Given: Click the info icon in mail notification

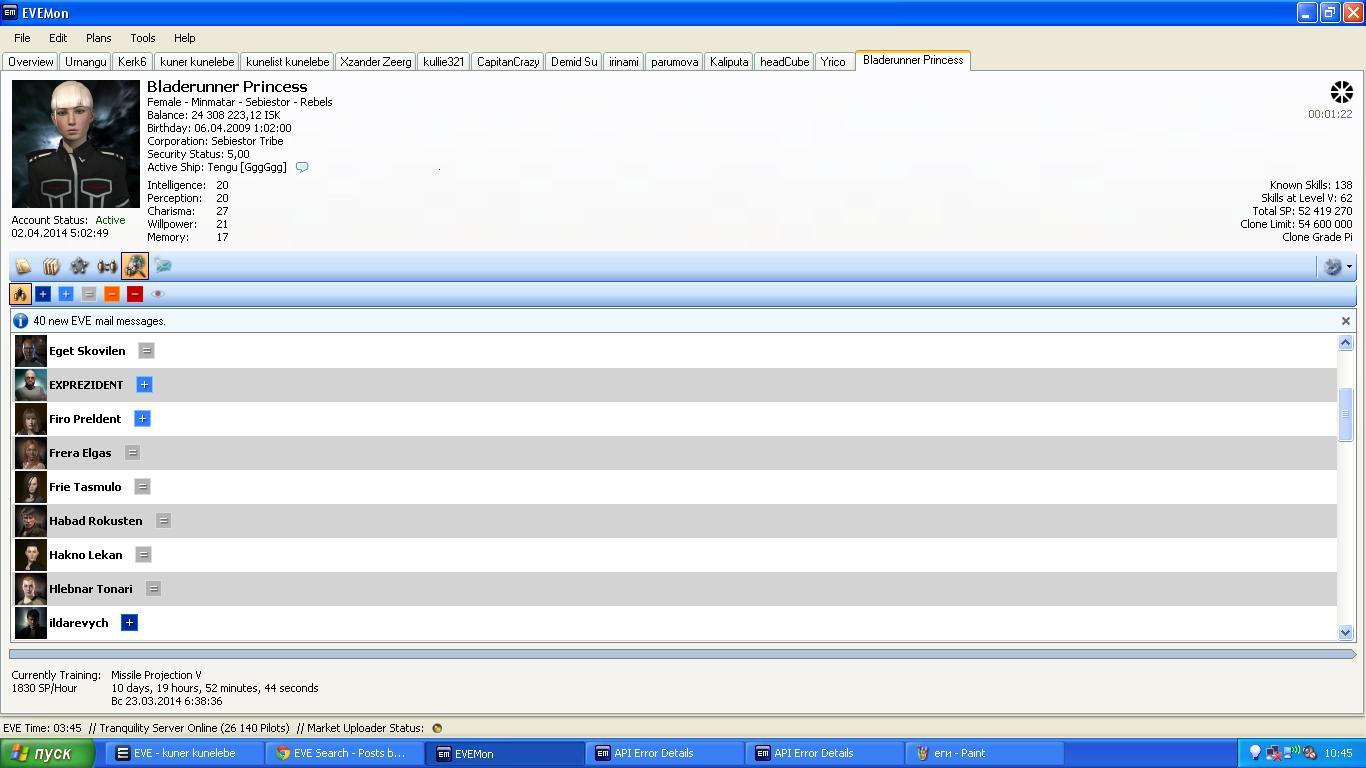Looking at the screenshot, I should pyautogui.click(x=20, y=321).
